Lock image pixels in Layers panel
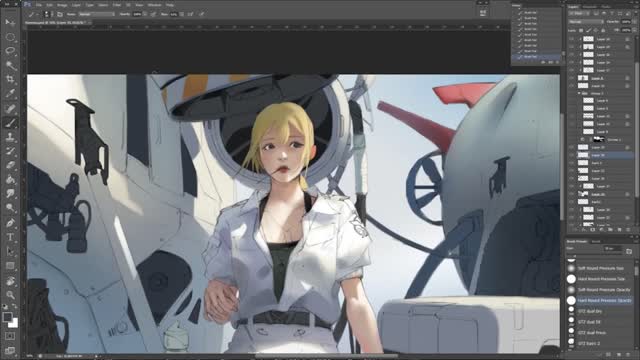The image size is (640, 360). click(x=589, y=30)
